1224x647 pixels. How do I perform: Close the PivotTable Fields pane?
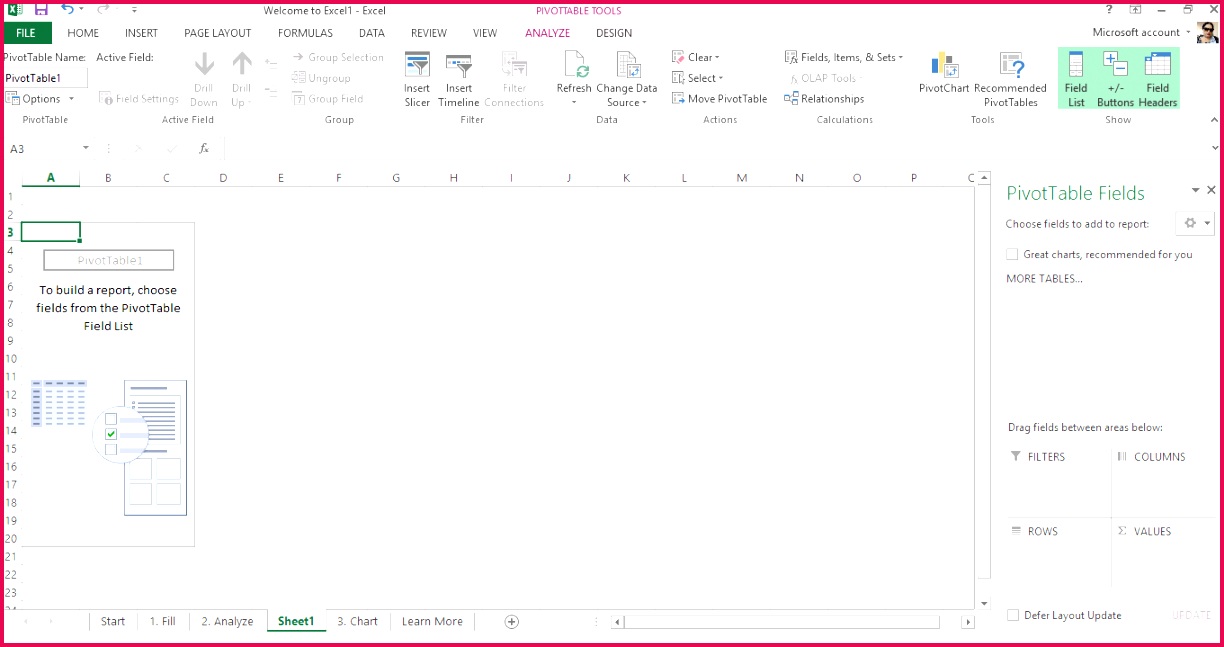[1211, 190]
